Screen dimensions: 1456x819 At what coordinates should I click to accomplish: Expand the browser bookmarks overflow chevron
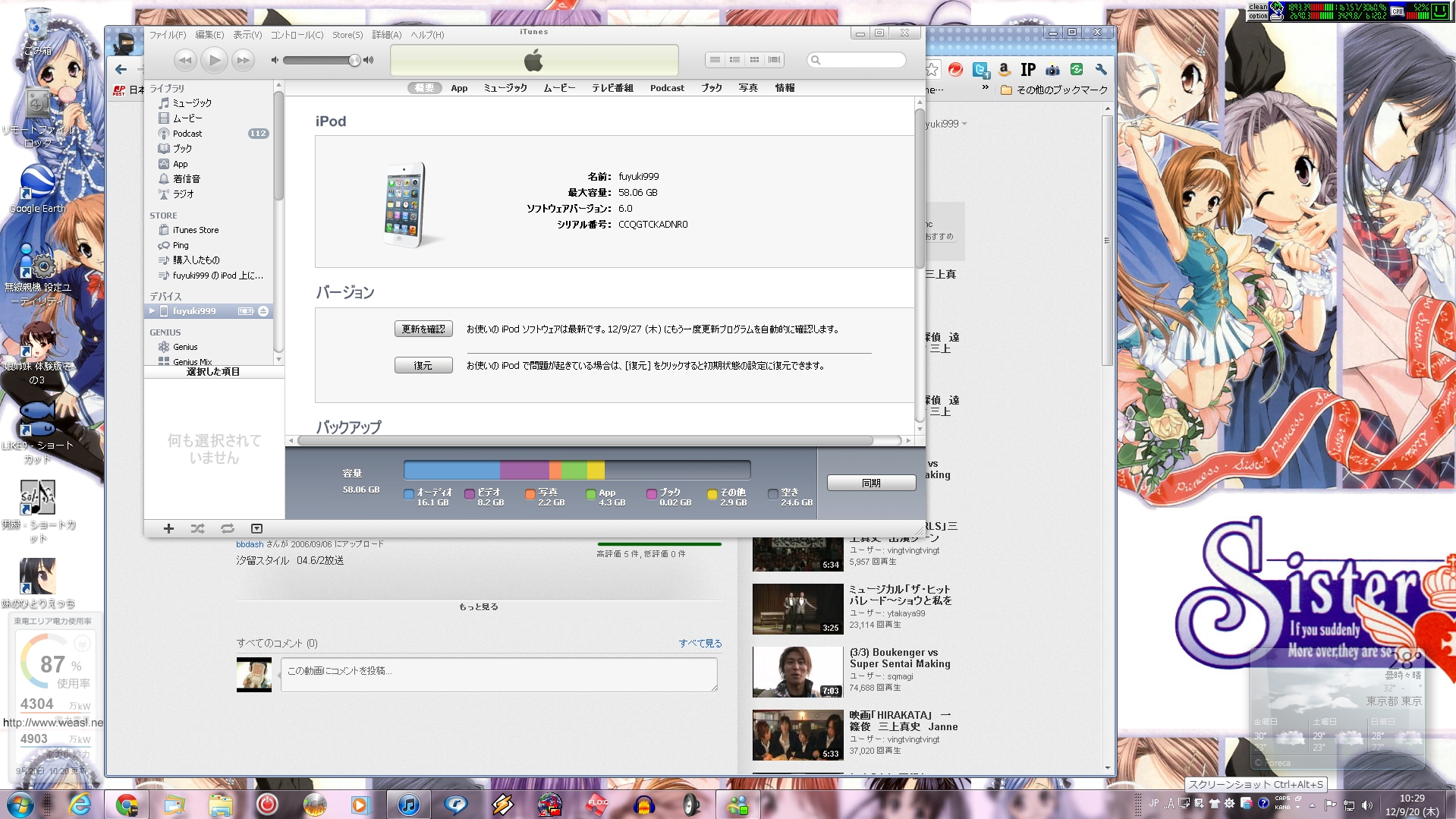click(x=985, y=88)
